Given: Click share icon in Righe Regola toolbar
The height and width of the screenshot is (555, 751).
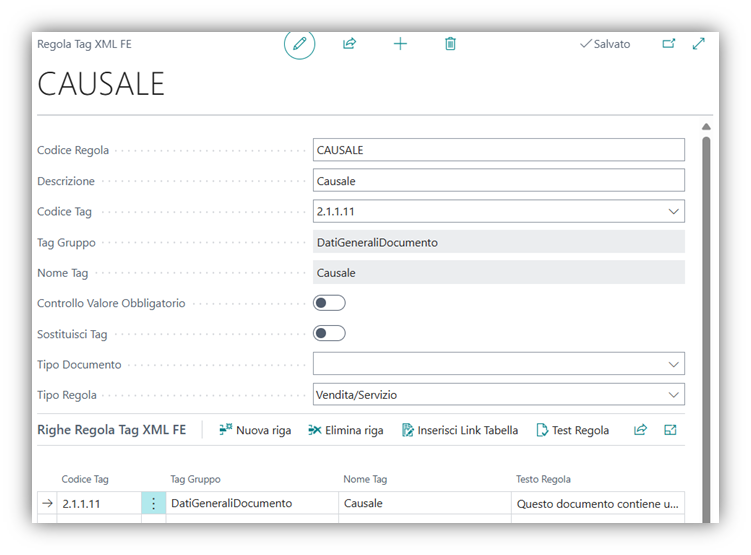Looking at the screenshot, I should 640,430.
